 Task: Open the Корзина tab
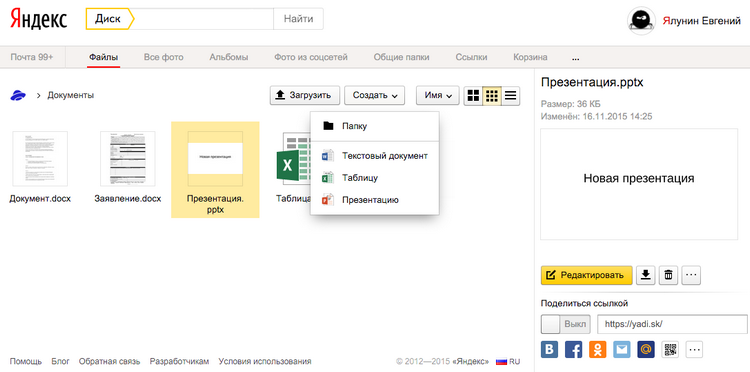(x=530, y=57)
